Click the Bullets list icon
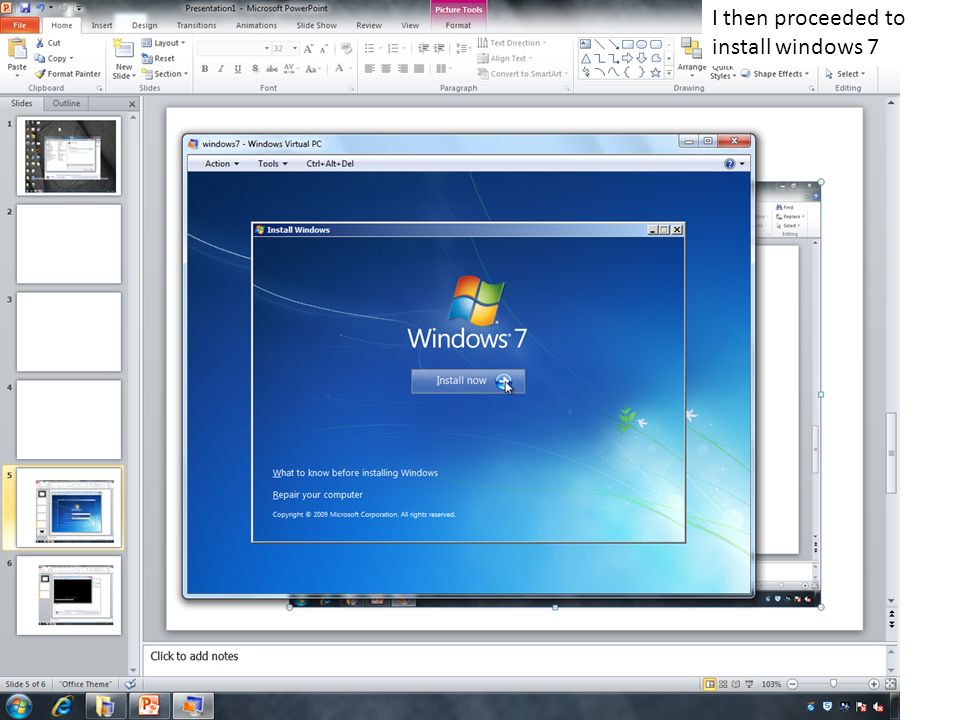Image resolution: width=960 pixels, height=720 pixels. point(369,48)
